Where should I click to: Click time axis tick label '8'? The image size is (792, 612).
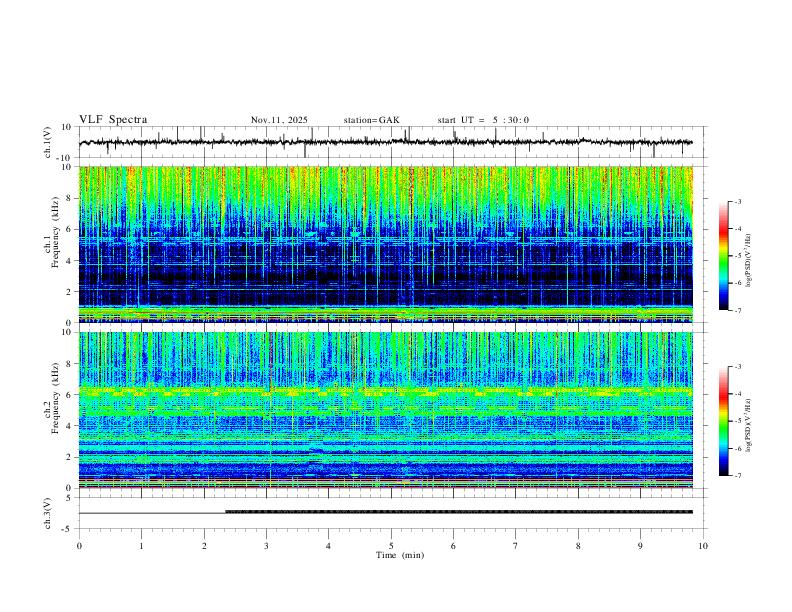click(x=578, y=546)
